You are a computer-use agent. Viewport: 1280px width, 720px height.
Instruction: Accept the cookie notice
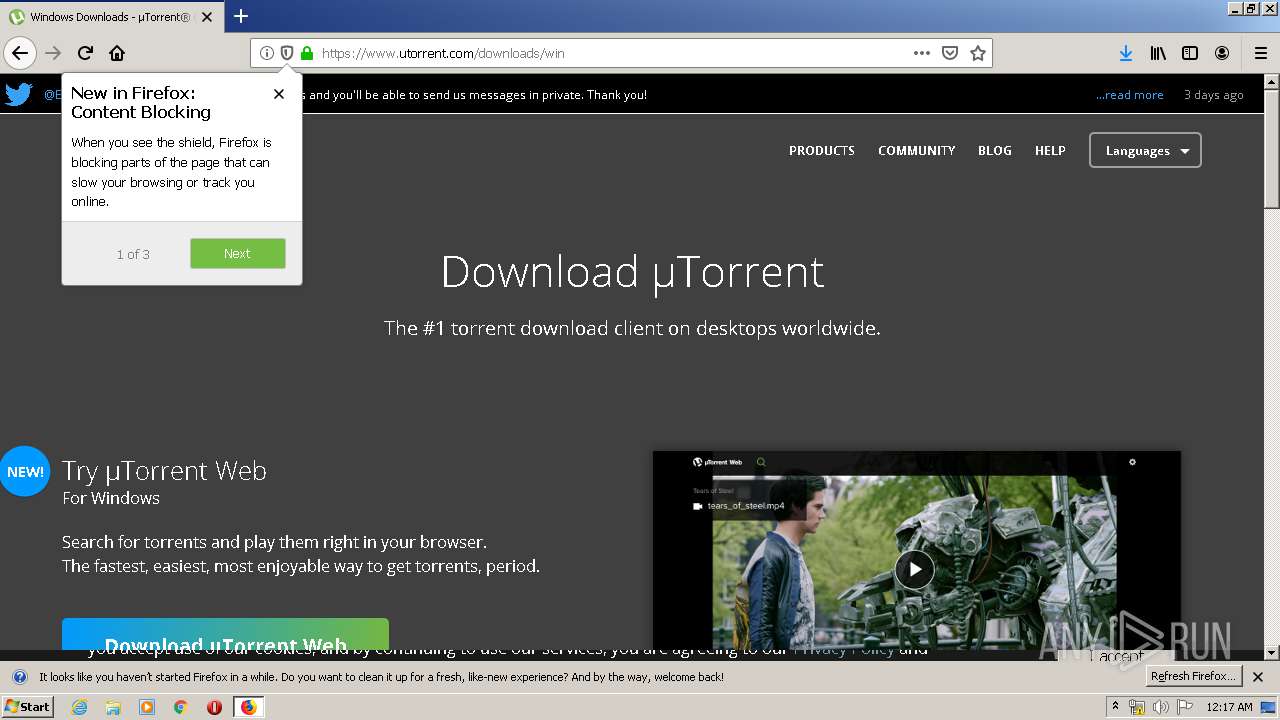coord(1116,656)
